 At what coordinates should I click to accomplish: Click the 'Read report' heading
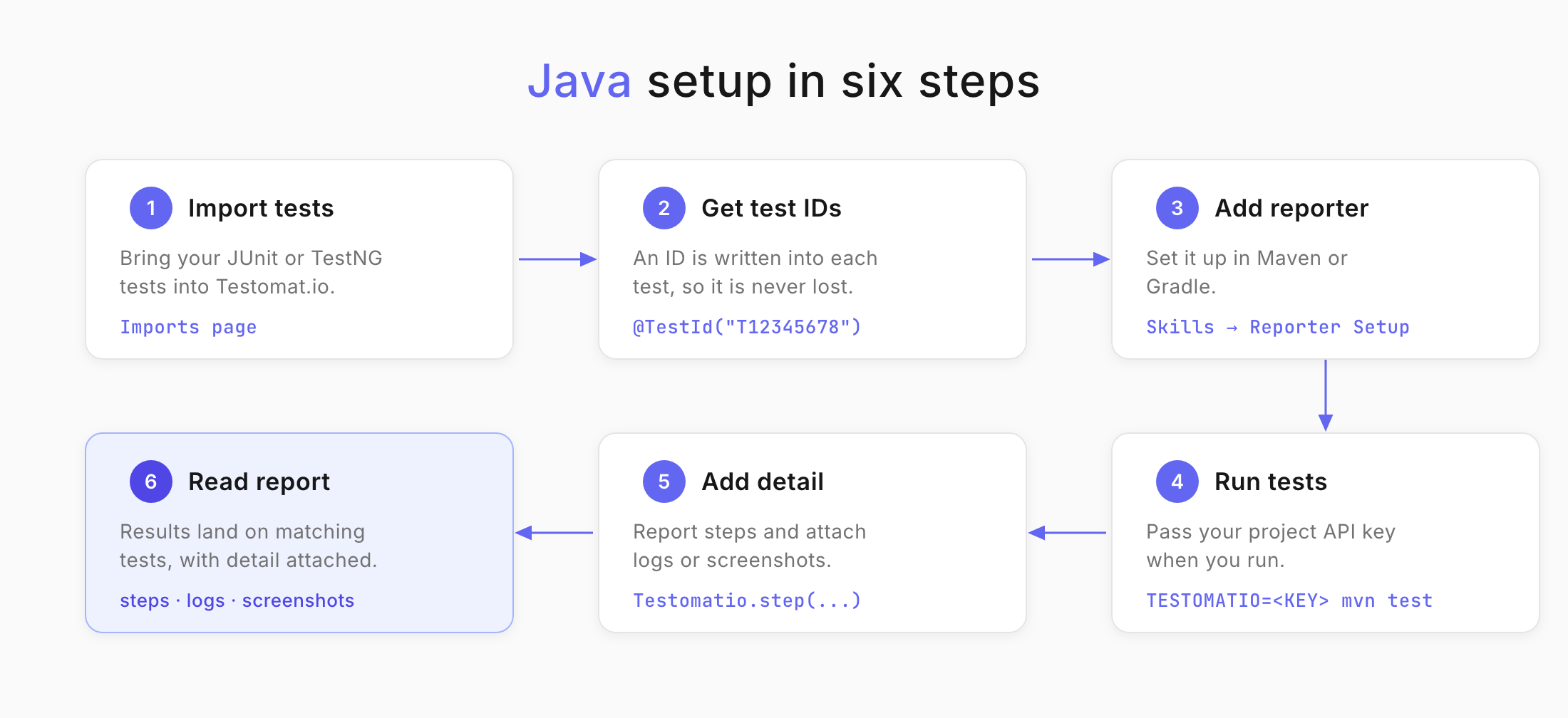pos(259,482)
